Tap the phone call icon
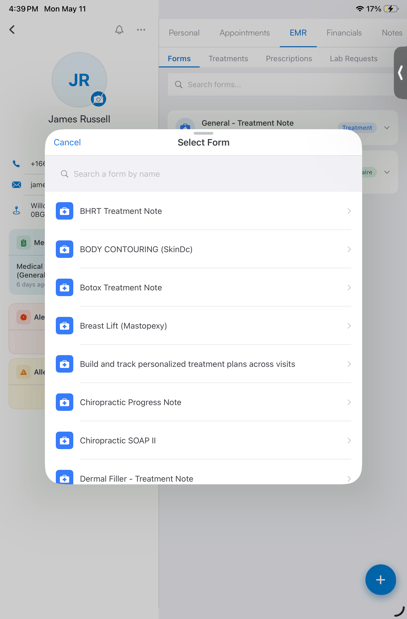The width and height of the screenshot is (407, 619). point(16,163)
